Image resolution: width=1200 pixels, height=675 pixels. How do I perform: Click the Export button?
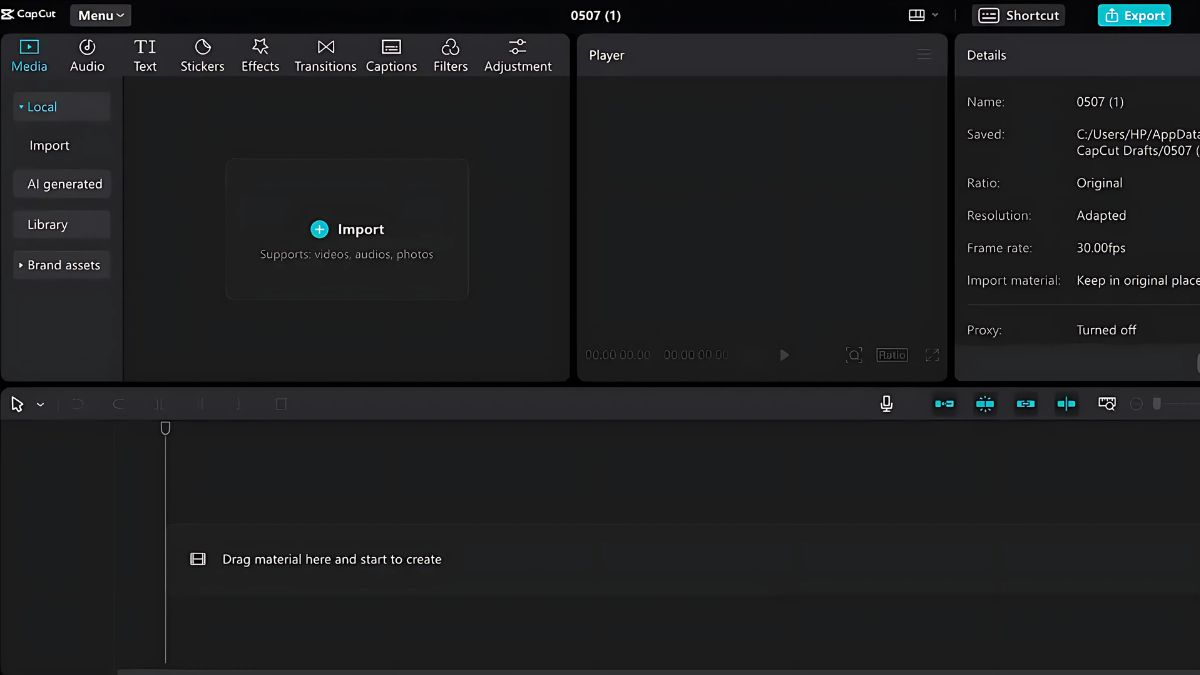[1134, 15]
